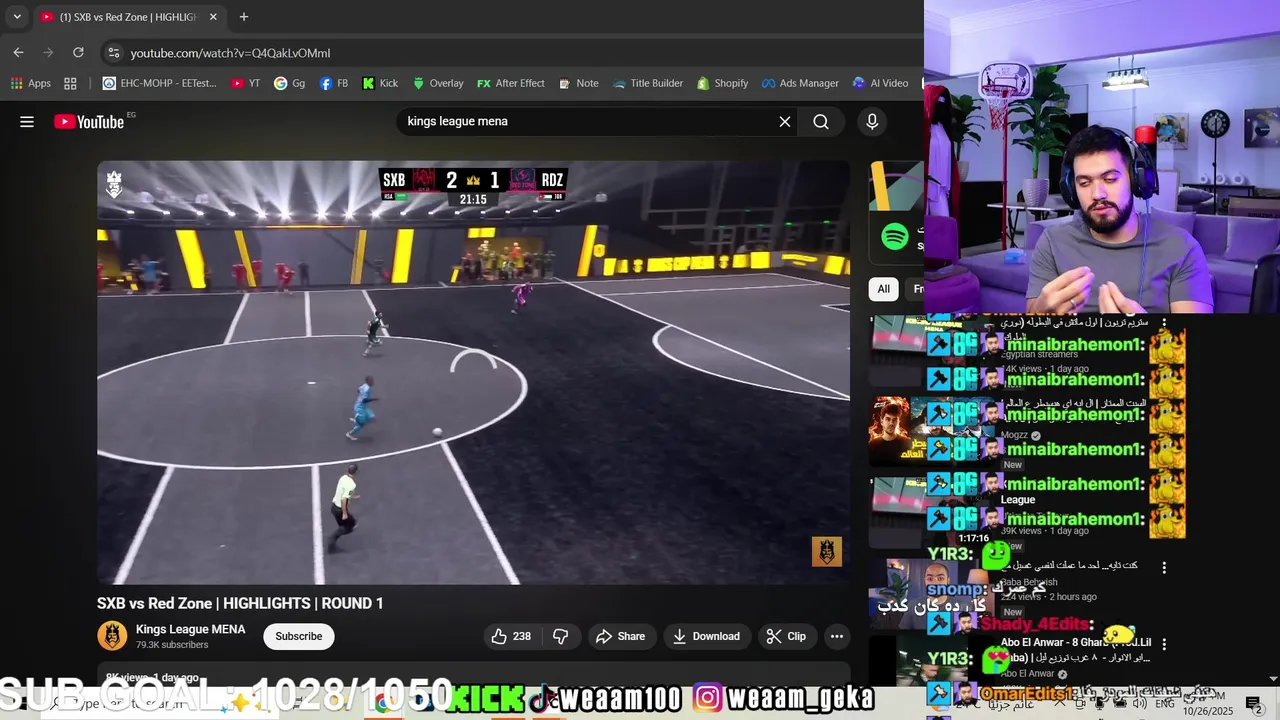Open the Windows notification center icon
This screenshot has height=720, width=1280.
tap(1254, 704)
